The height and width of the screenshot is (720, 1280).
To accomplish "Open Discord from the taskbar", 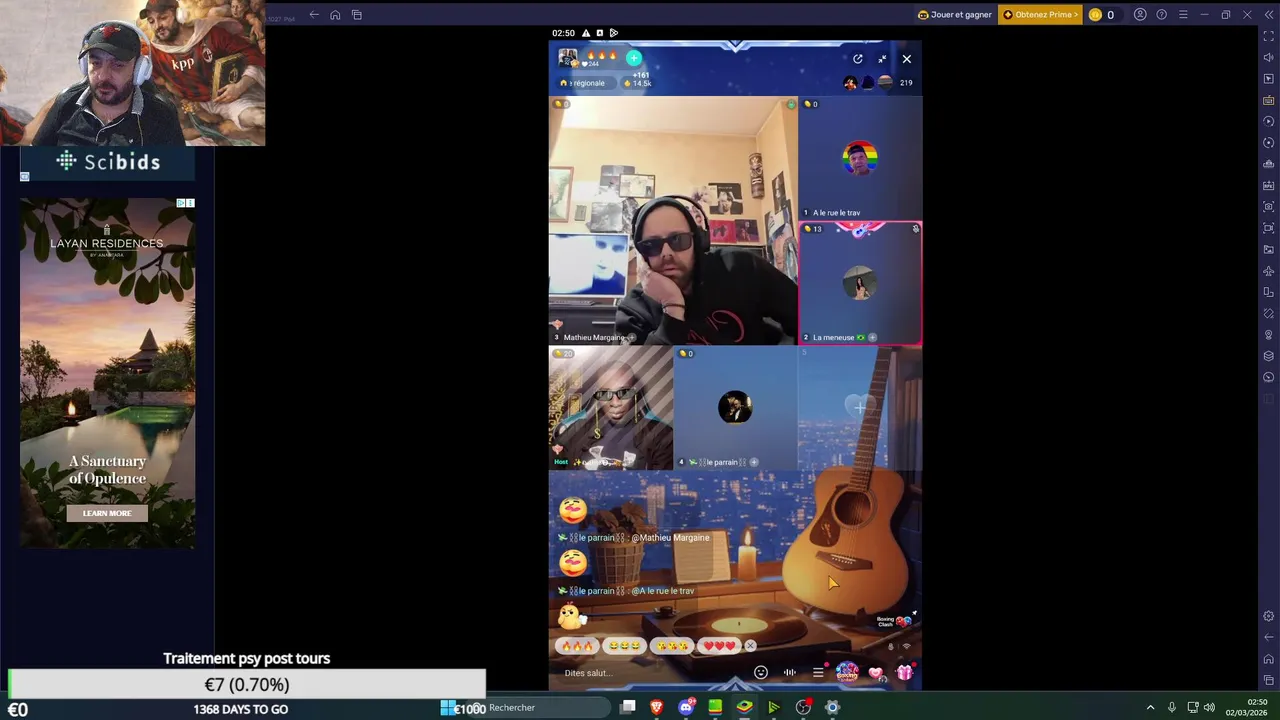I will point(686,708).
